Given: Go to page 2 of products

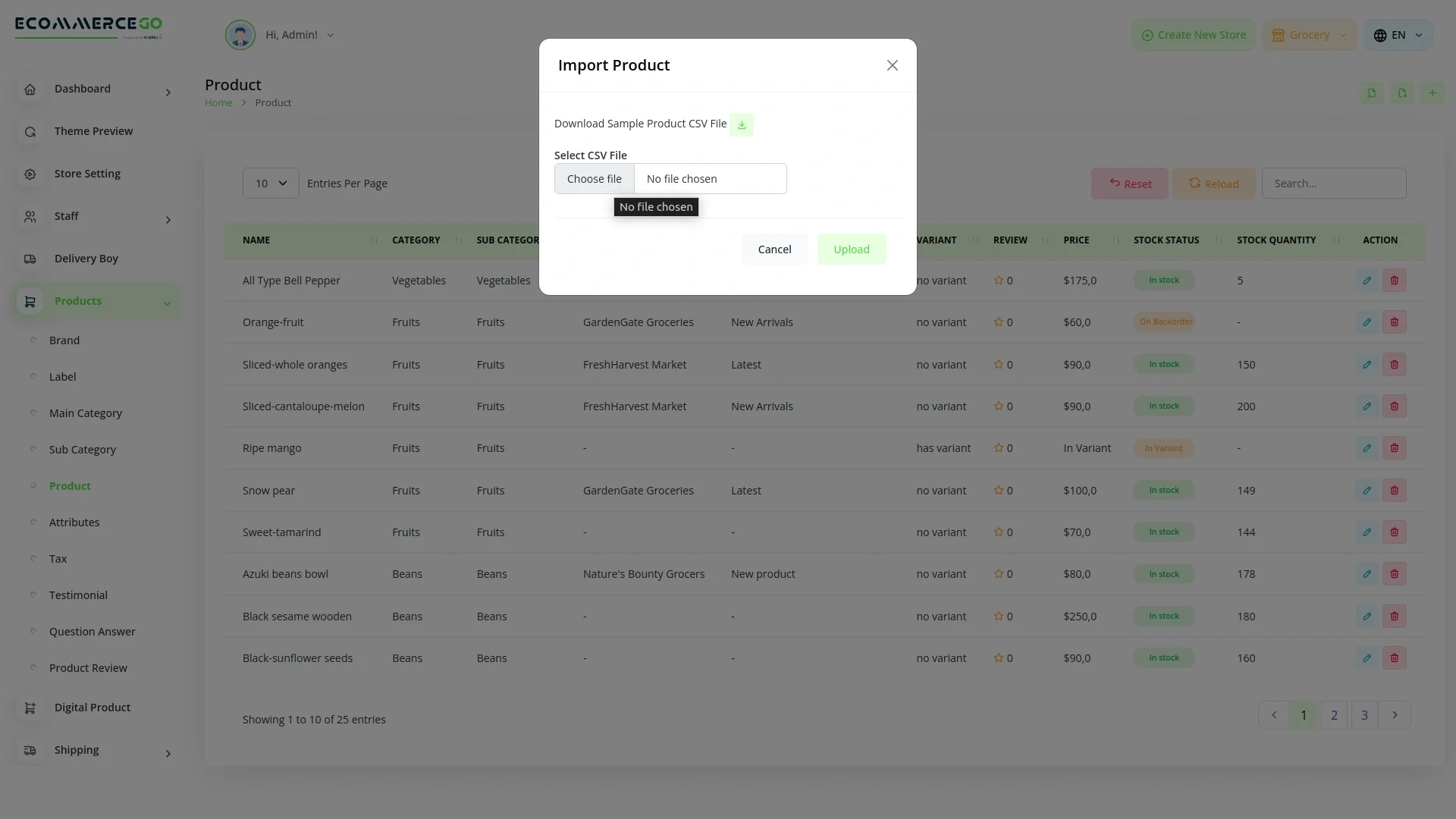Looking at the screenshot, I should 1333,715.
